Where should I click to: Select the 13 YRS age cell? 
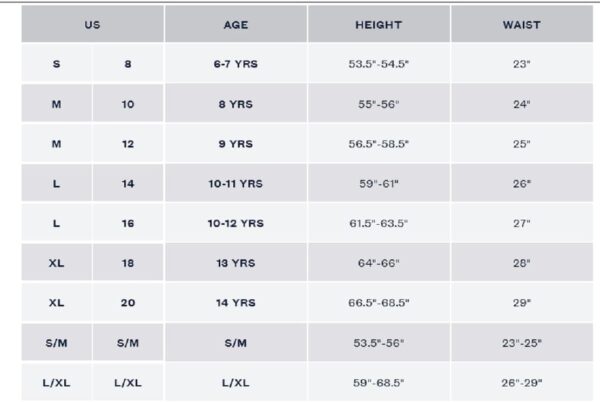click(x=235, y=263)
